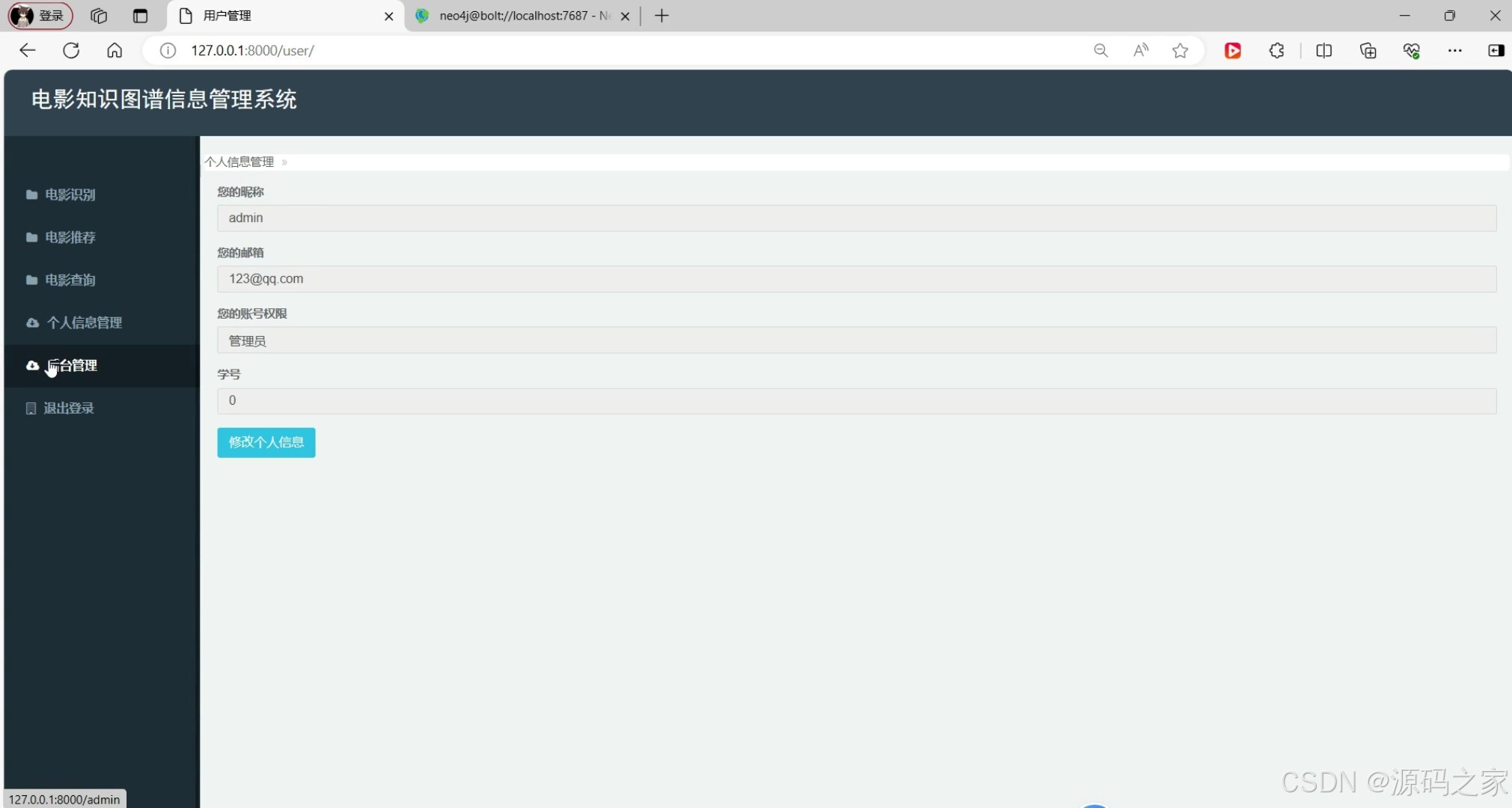The image size is (1512, 808).
Task: Click the 个人信息管理 breadcrumb link
Action: click(x=240, y=162)
